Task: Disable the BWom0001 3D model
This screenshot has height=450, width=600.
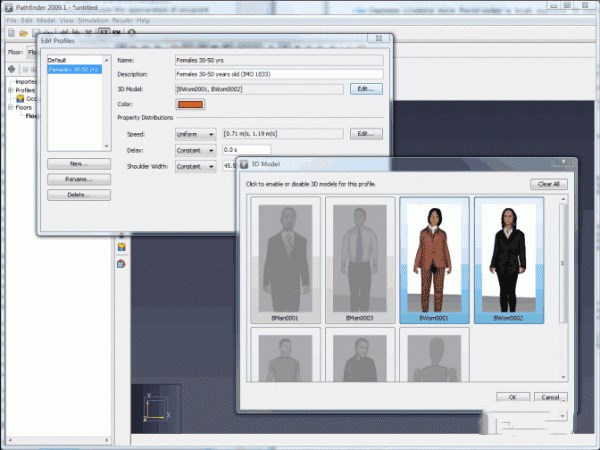Action: coord(434,258)
